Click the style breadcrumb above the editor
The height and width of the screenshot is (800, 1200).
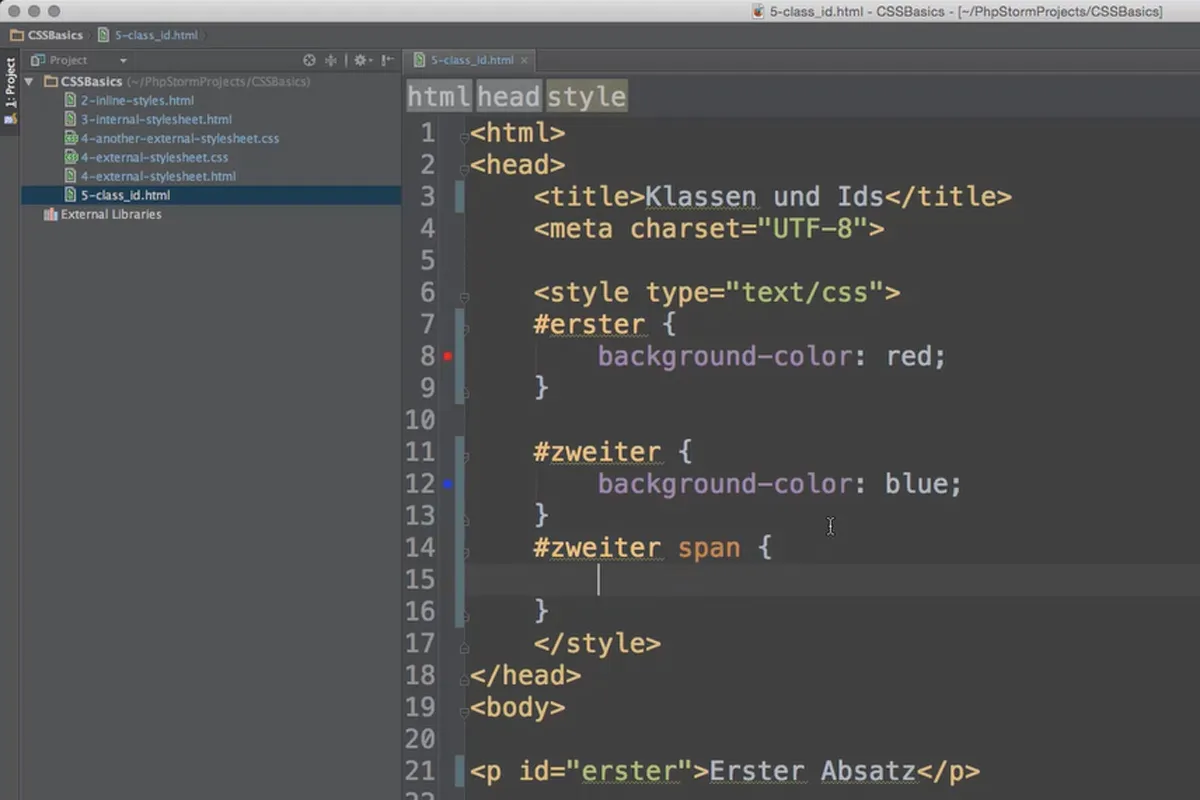pos(587,96)
